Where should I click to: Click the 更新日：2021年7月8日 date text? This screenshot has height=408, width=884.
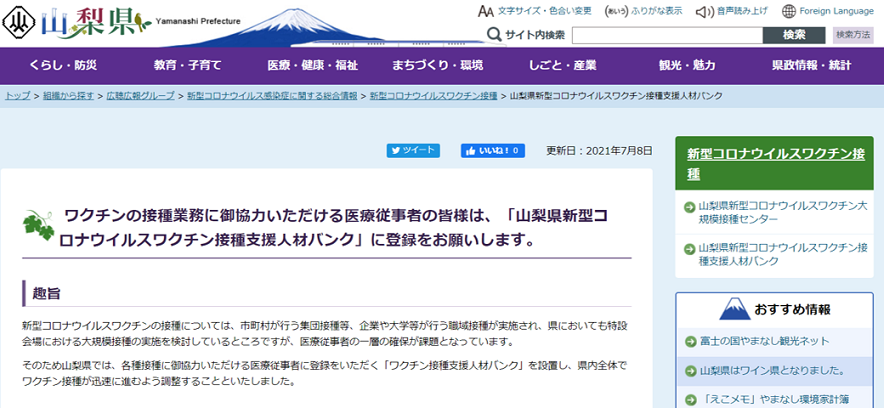(599, 150)
